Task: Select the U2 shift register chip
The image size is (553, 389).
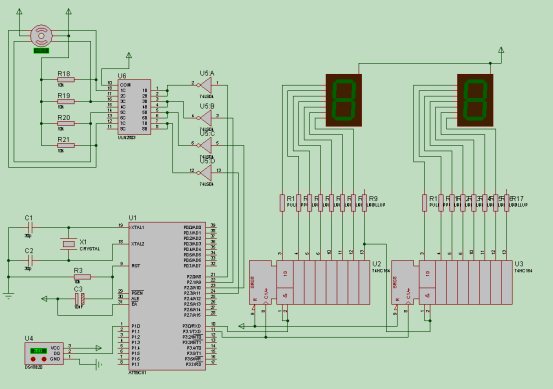Action: click(310, 282)
